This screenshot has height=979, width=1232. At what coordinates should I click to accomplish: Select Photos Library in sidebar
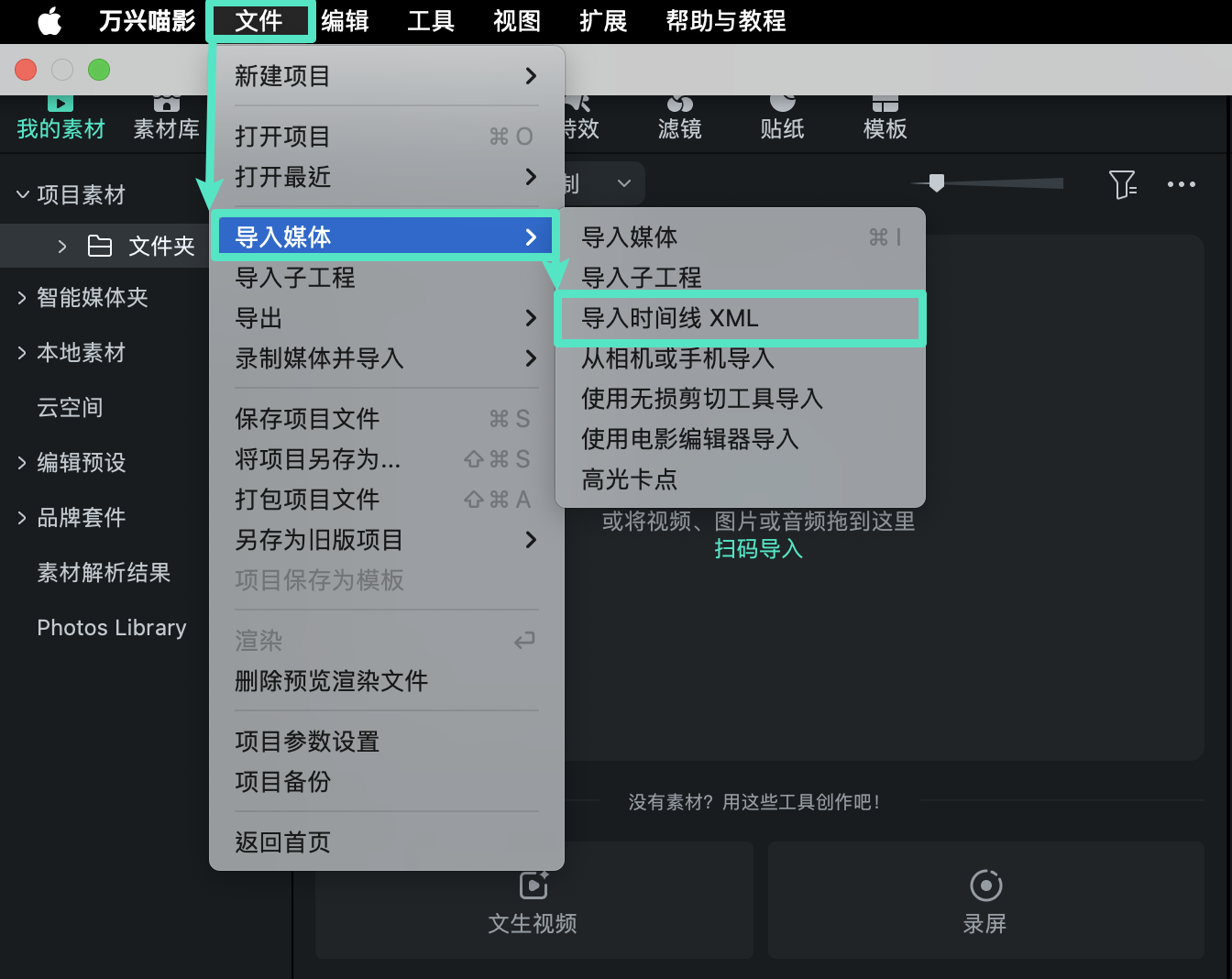click(112, 627)
